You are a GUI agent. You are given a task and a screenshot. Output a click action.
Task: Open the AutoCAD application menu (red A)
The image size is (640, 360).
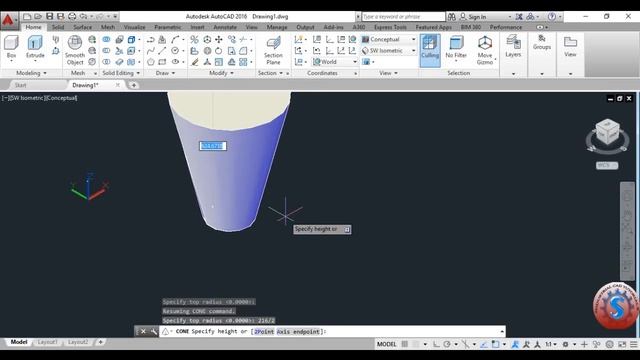9,20
